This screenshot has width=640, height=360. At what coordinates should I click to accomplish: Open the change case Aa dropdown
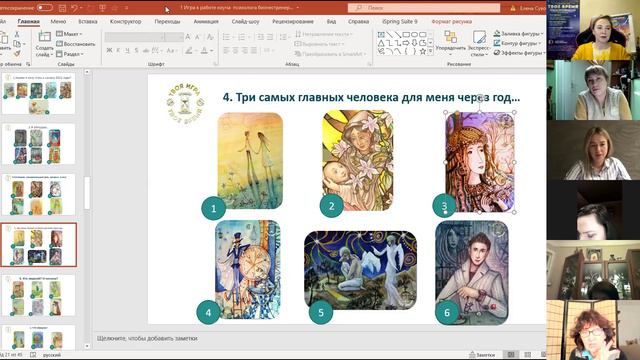click(x=171, y=51)
